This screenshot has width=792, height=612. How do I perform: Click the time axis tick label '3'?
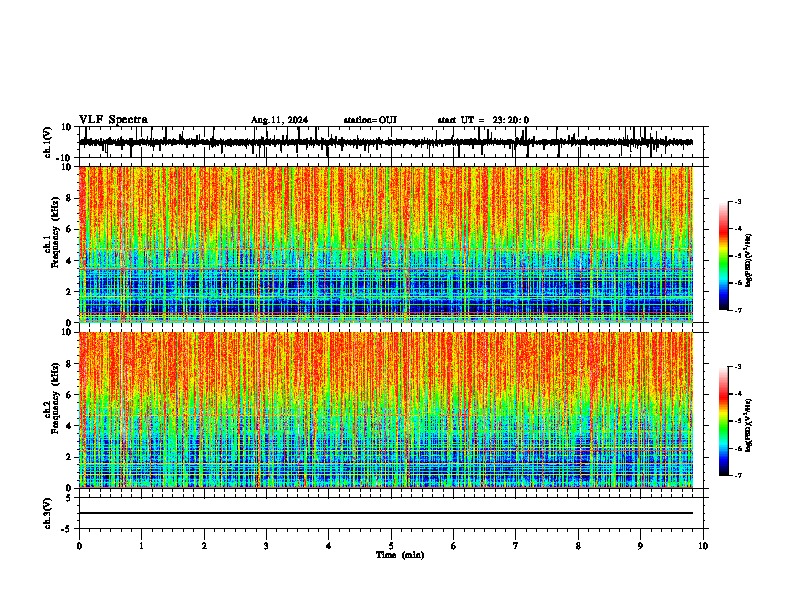point(266,546)
